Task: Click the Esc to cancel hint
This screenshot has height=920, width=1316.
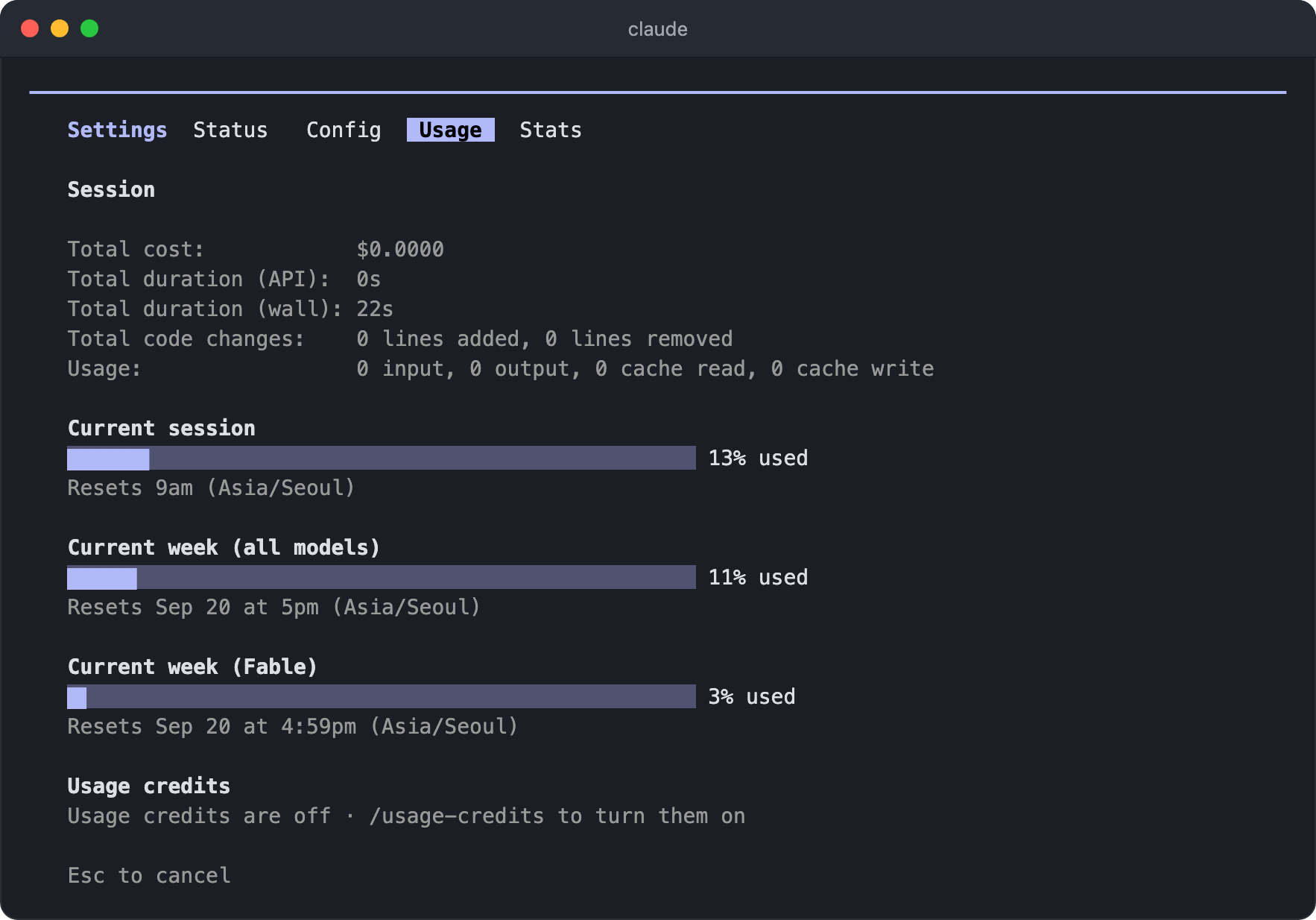Action: 149,875
